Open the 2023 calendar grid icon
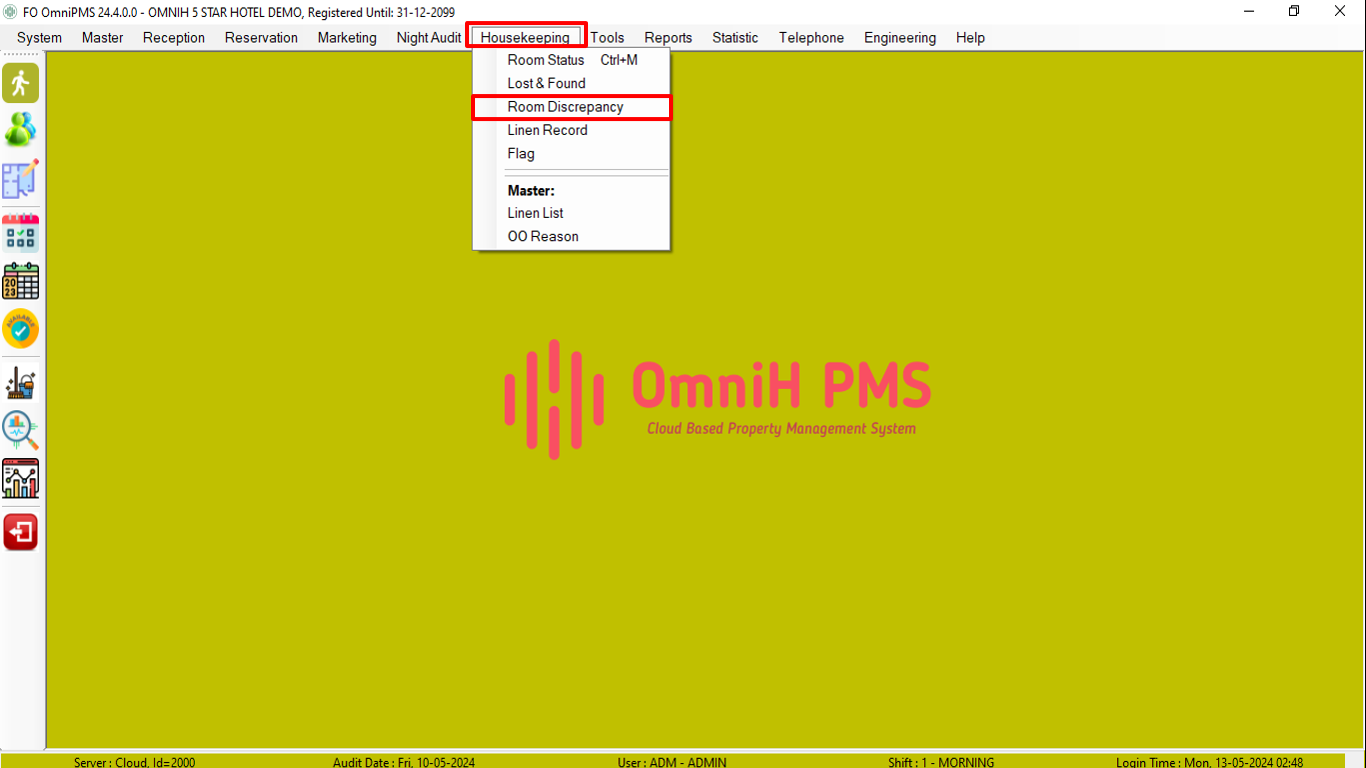Image resolution: width=1366 pixels, height=768 pixels. pyautogui.click(x=20, y=281)
